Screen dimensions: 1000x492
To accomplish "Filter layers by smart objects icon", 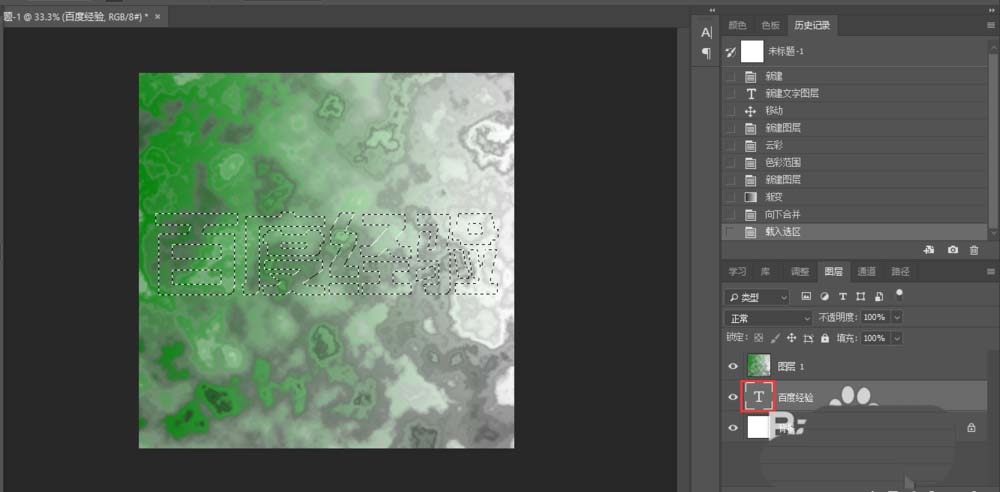I will point(879,297).
